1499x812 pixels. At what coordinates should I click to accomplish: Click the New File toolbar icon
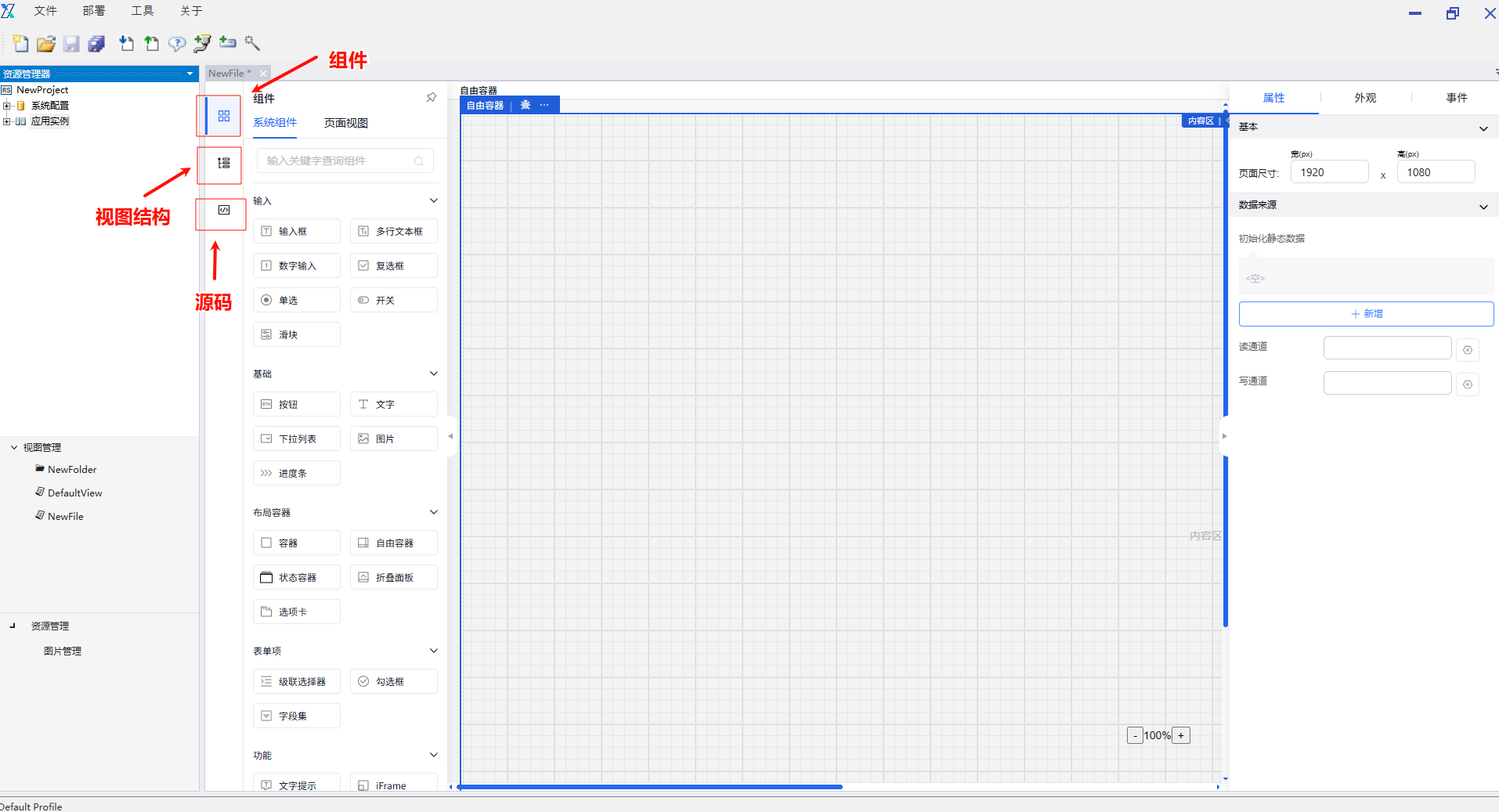pos(21,44)
